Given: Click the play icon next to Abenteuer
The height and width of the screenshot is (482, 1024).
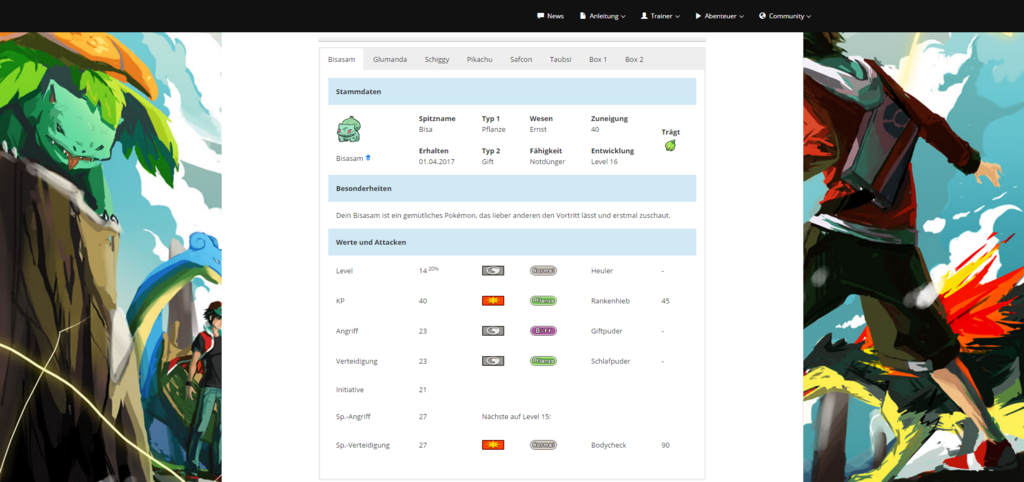Looking at the screenshot, I should coord(698,16).
